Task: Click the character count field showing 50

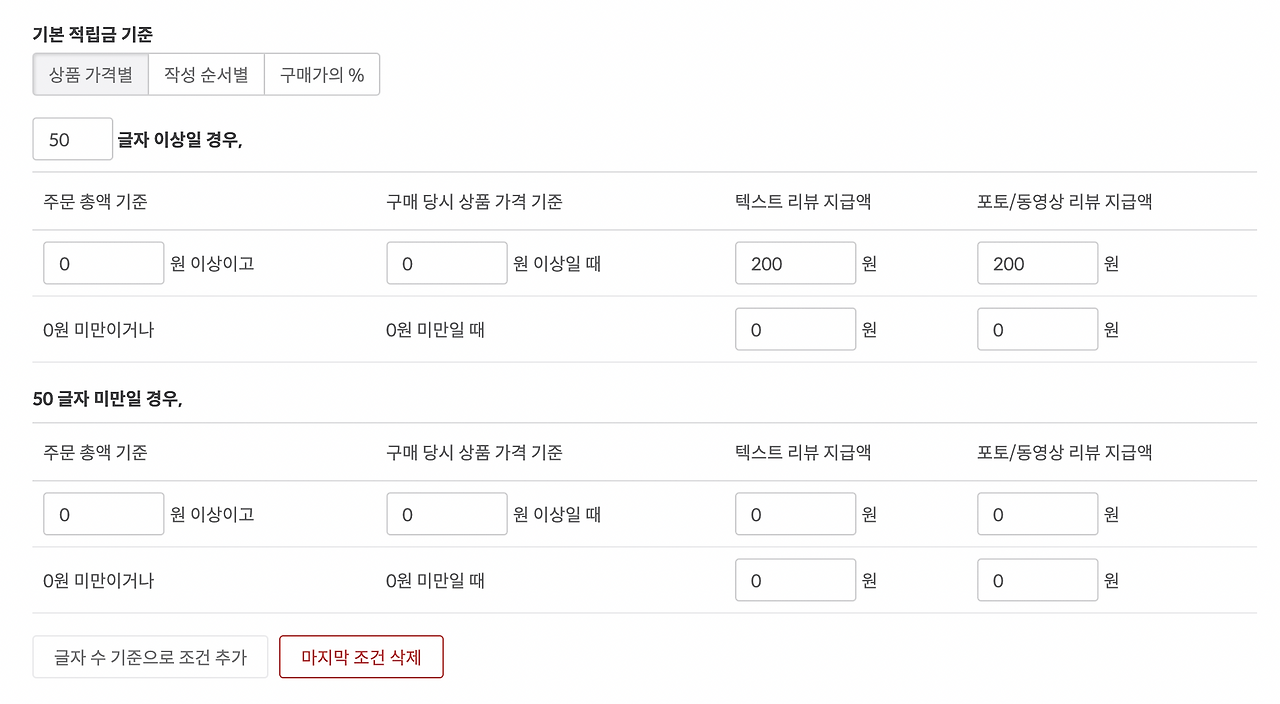Action: coord(72,139)
